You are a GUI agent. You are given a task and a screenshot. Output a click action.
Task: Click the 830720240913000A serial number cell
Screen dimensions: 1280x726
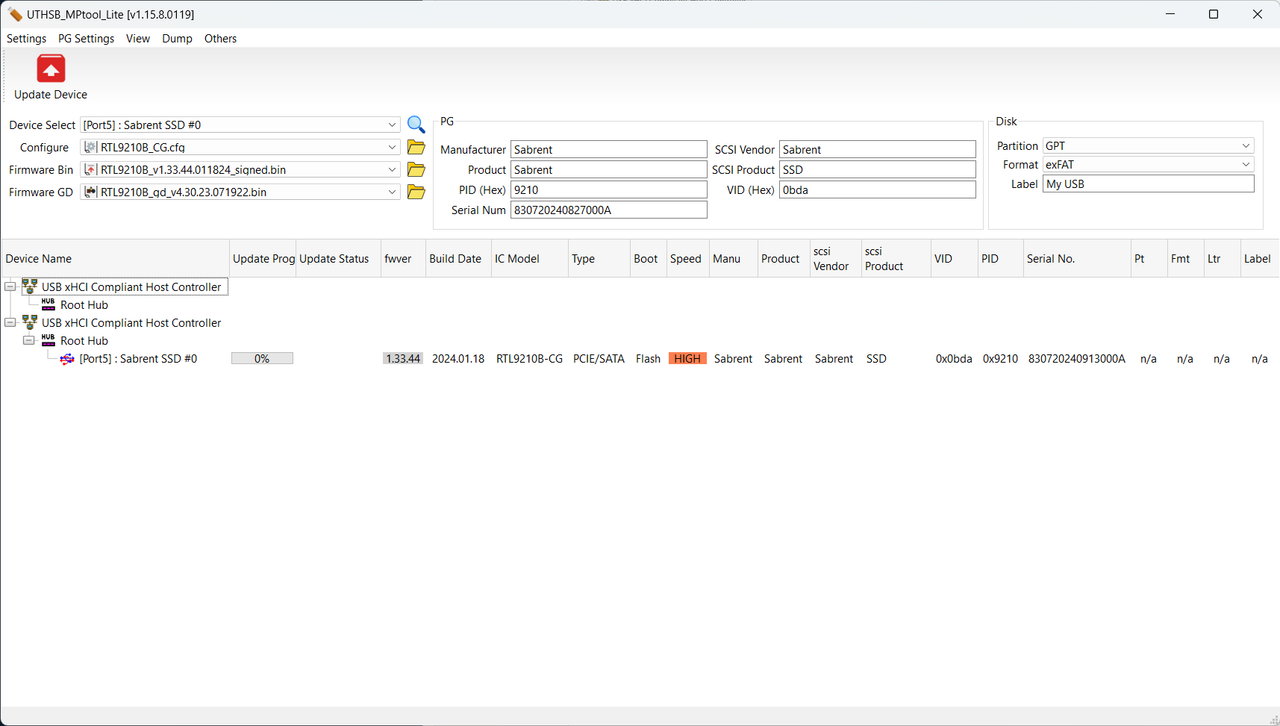click(x=1077, y=359)
